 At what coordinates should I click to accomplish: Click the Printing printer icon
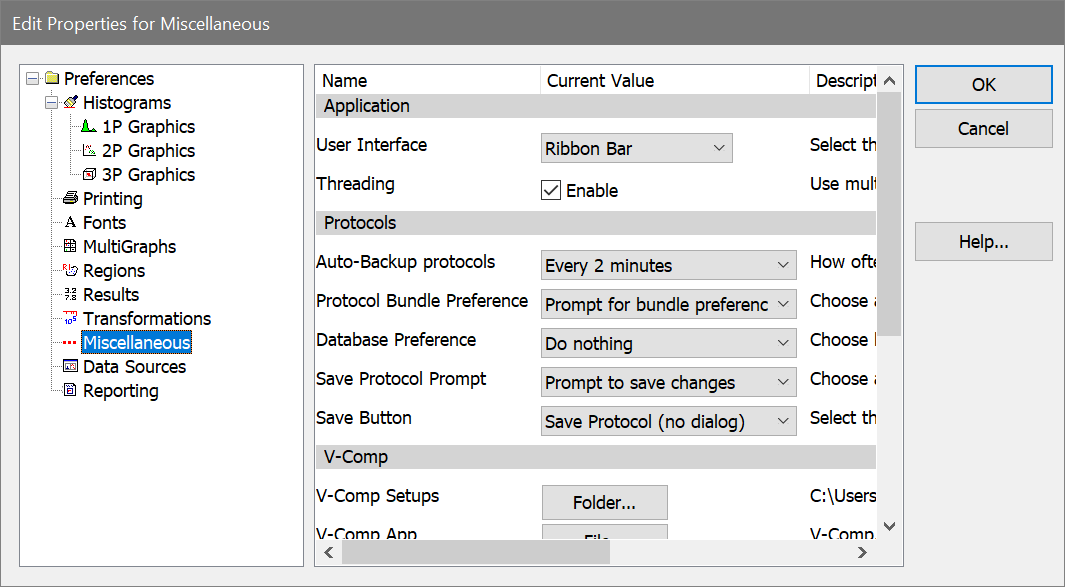click(70, 199)
